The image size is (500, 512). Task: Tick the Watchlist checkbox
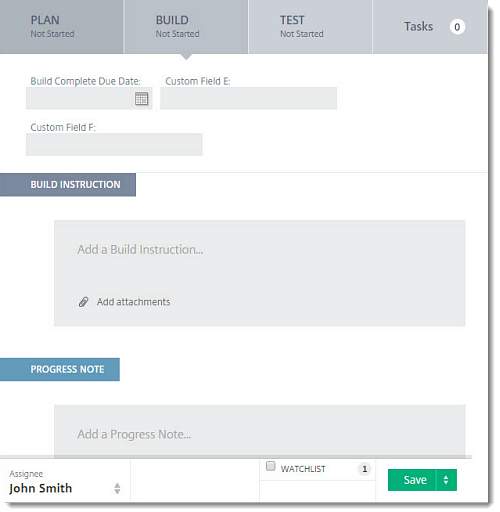tap(271, 466)
